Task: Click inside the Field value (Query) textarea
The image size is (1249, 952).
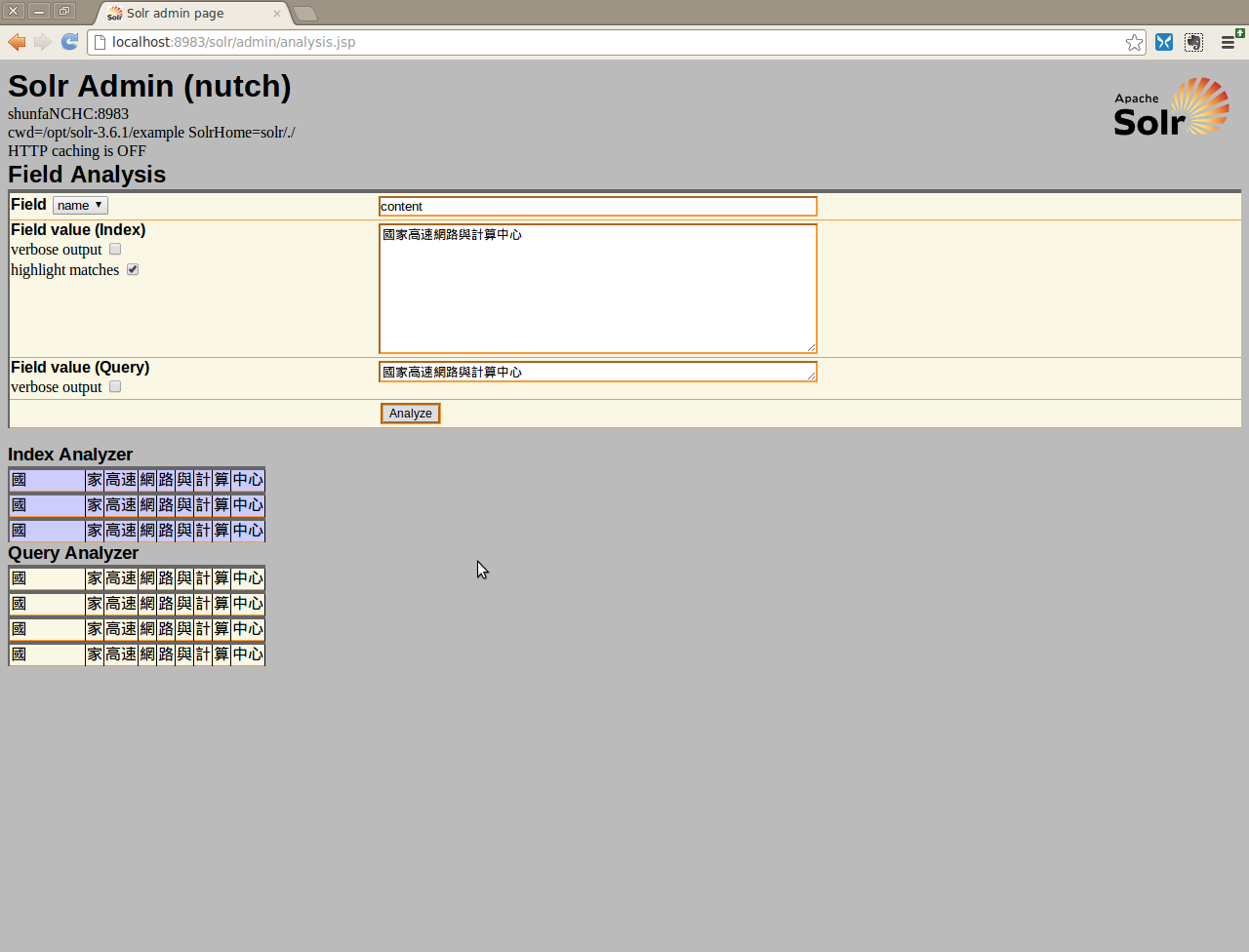Action: 598,372
